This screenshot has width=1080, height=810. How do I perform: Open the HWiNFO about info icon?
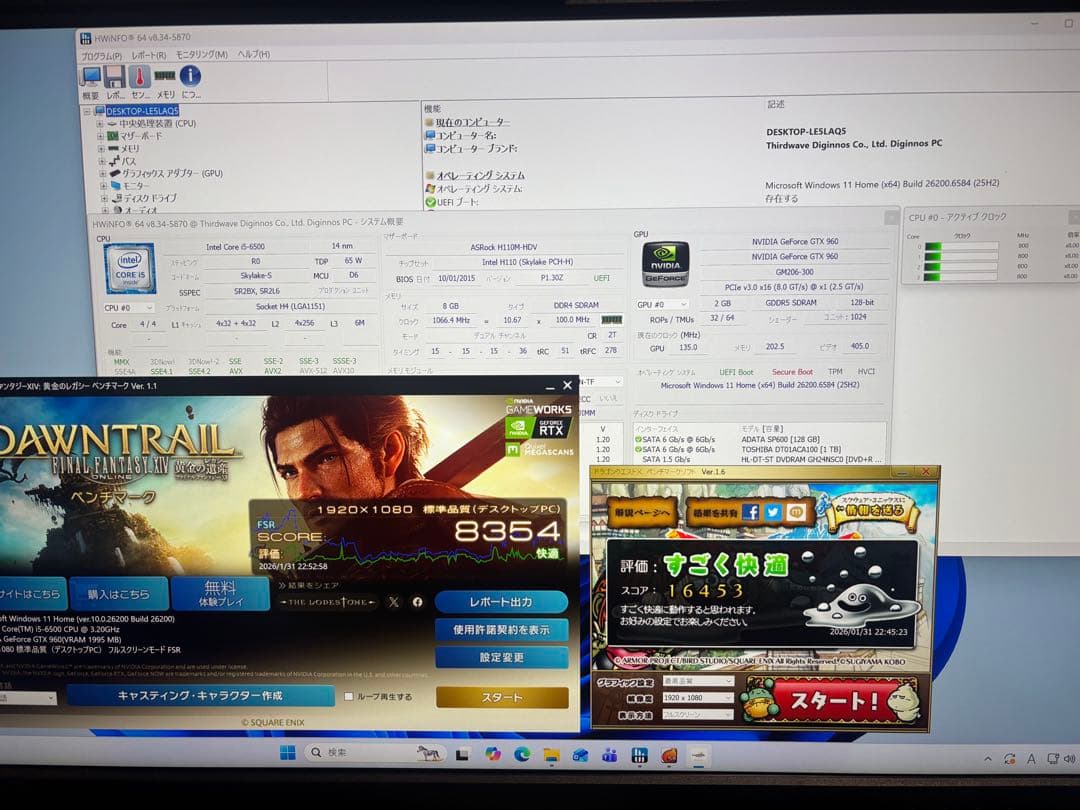[190, 78]
